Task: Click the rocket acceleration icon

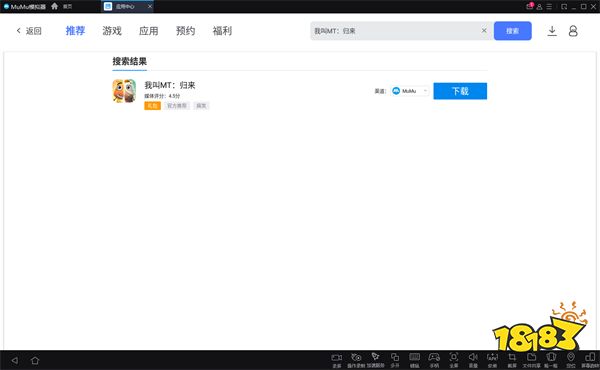Action: pos(375,360)
